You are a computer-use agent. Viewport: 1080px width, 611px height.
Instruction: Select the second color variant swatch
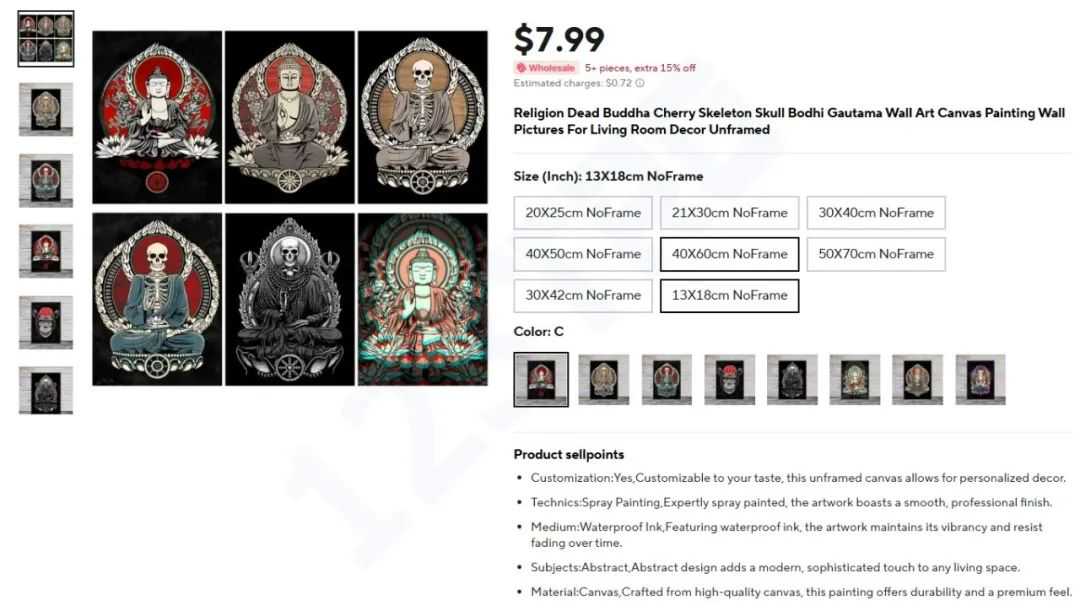[x=603, y=380]
